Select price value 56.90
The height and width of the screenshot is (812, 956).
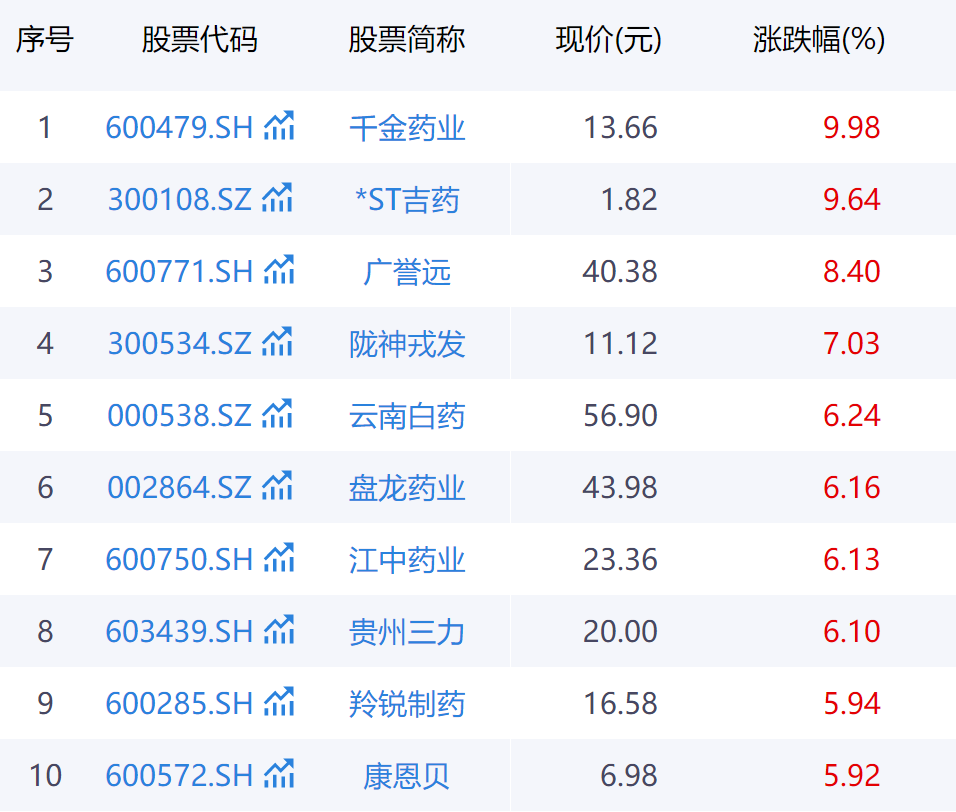coord(620,416)
